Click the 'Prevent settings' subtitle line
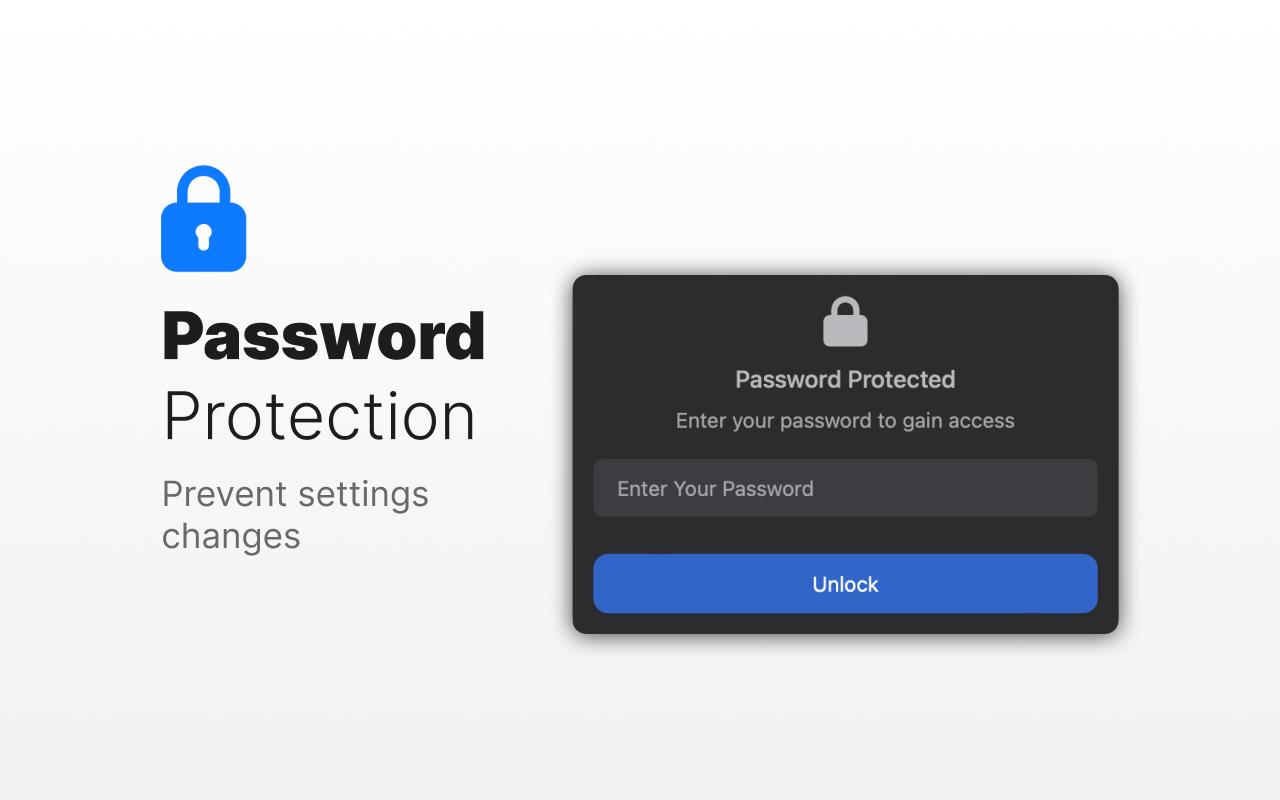This screenshot has height=800, width=1280. coord(295,494)
